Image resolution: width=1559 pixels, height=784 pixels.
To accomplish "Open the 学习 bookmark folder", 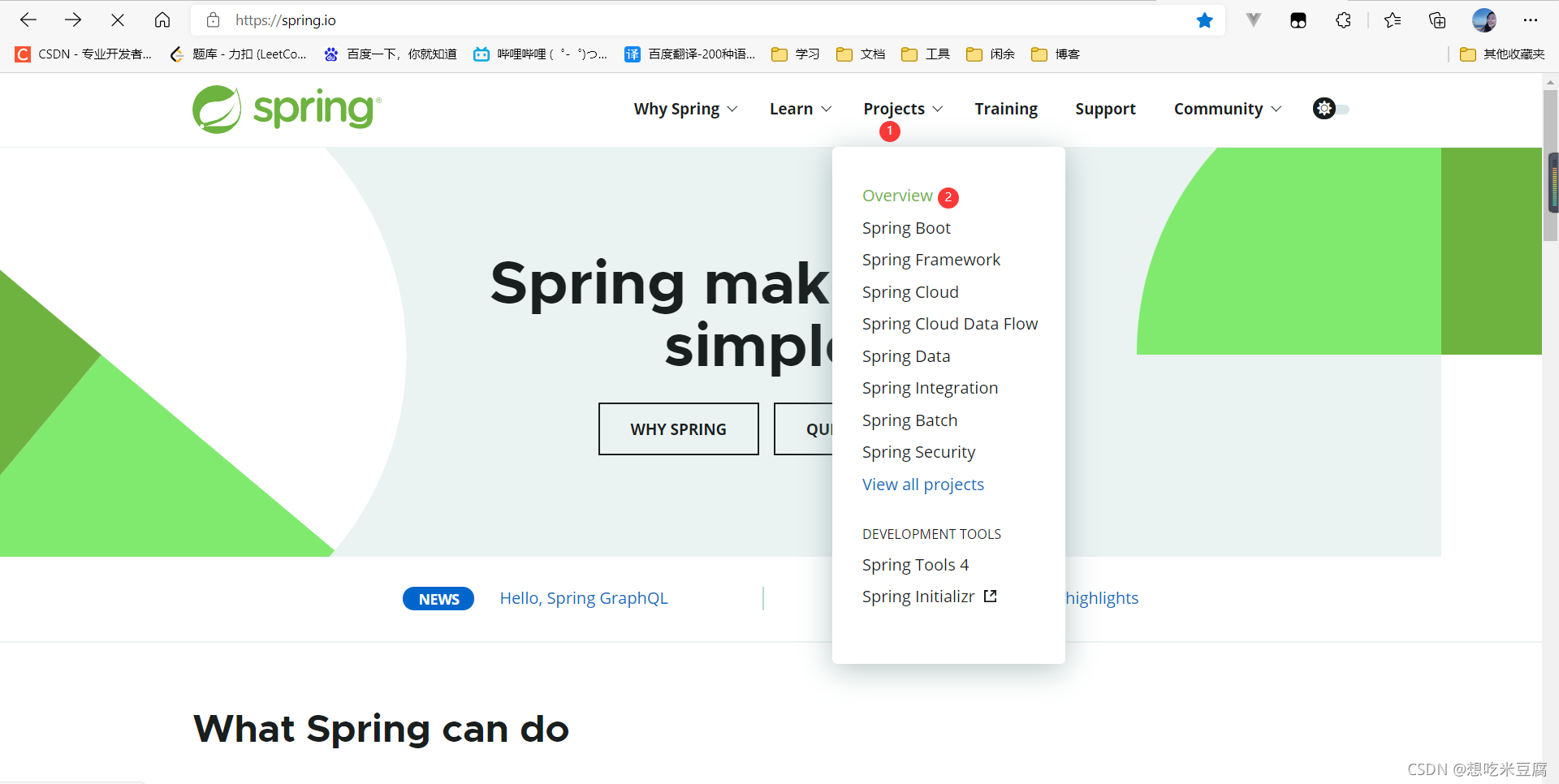I will 796,54.
